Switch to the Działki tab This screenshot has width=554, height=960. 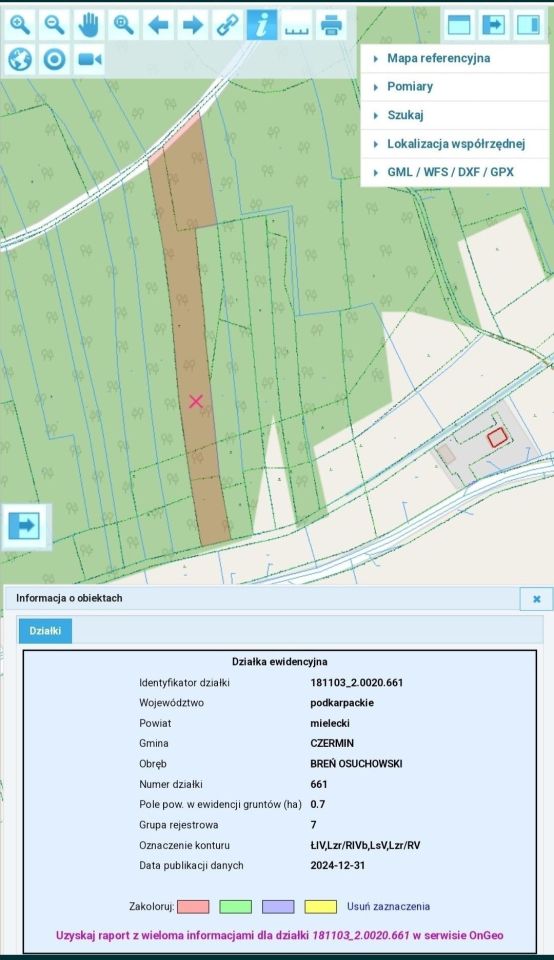coord(45,631)
